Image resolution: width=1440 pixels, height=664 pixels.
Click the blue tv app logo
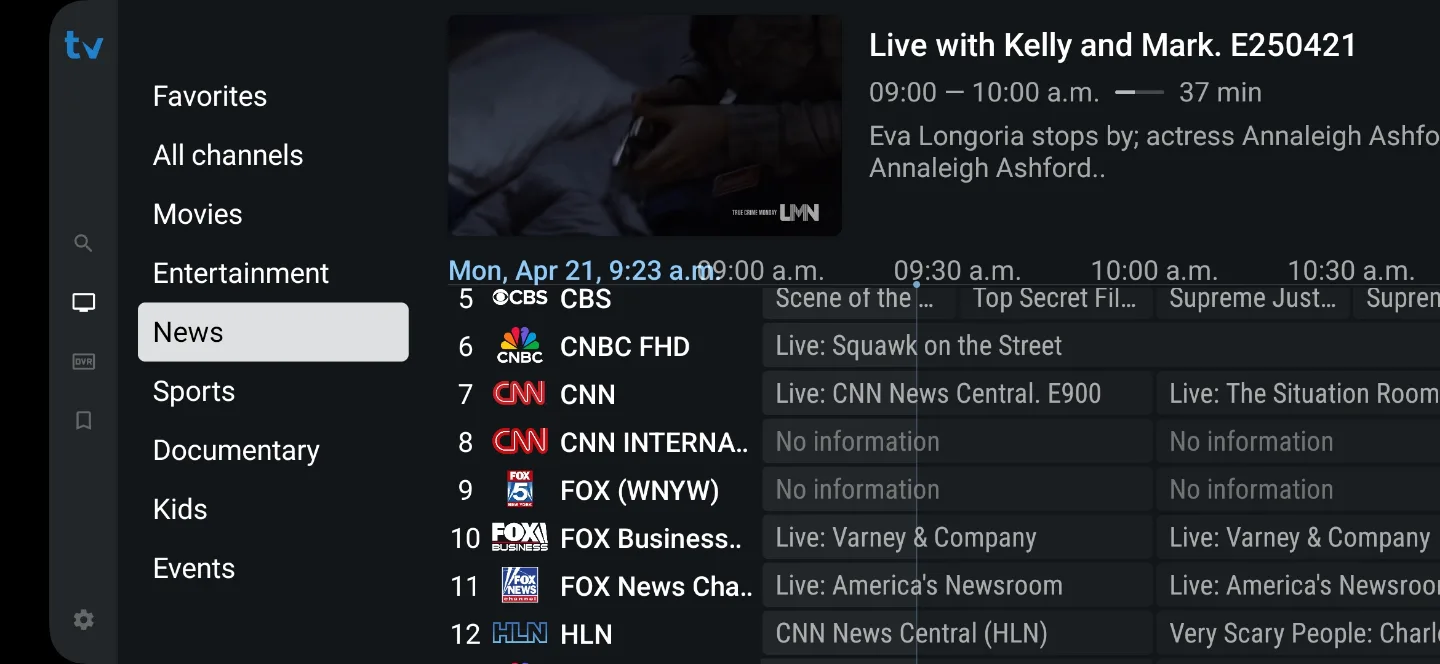point(84,45)
